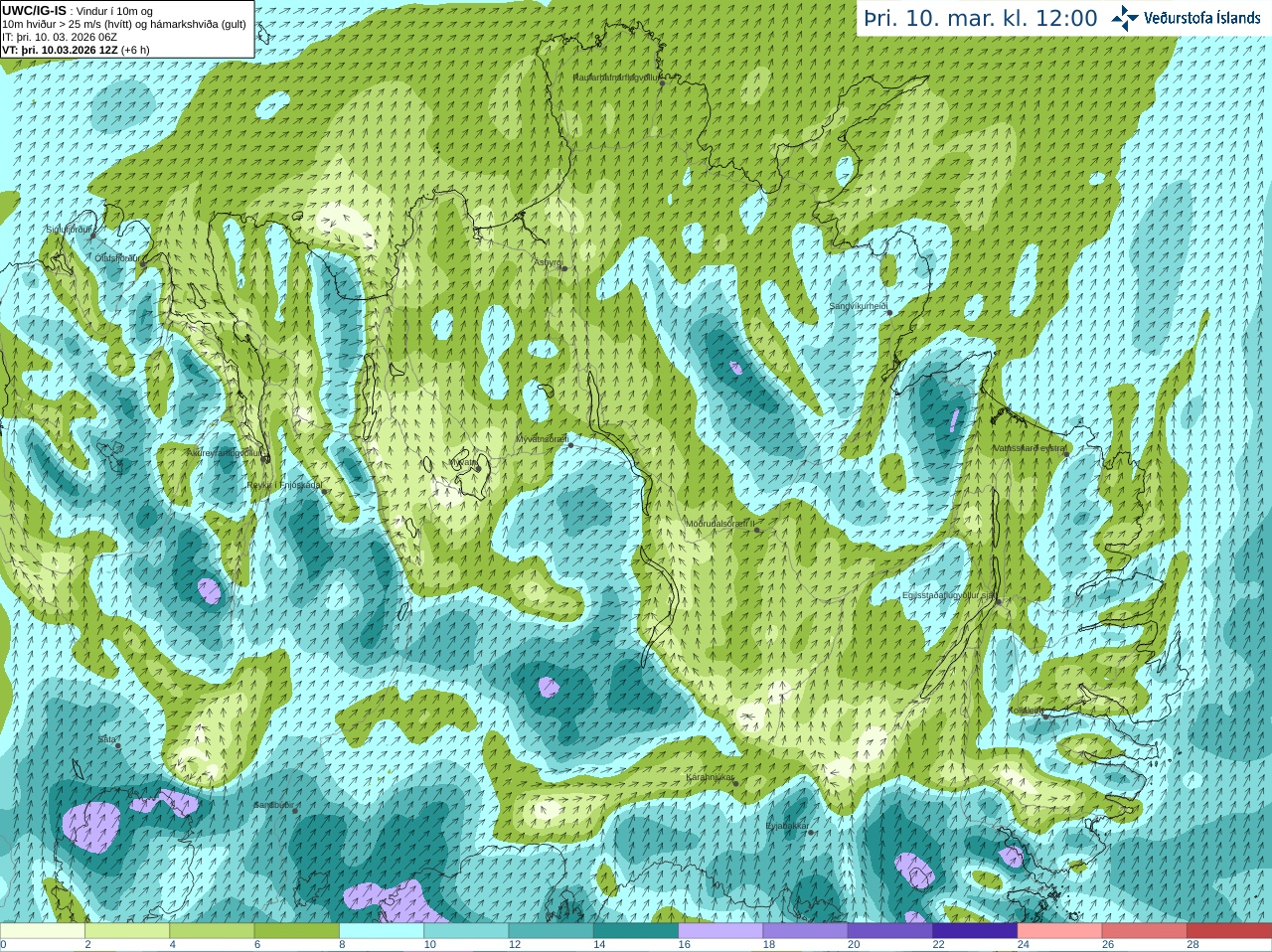The height and width of the screenshot is (952, 1272).
Task: Click the Siglufjörður station marker
Action: [93, 236]
